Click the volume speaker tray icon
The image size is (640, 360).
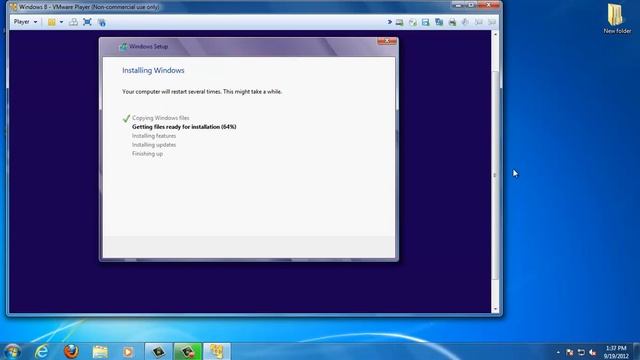pos(593,352)
